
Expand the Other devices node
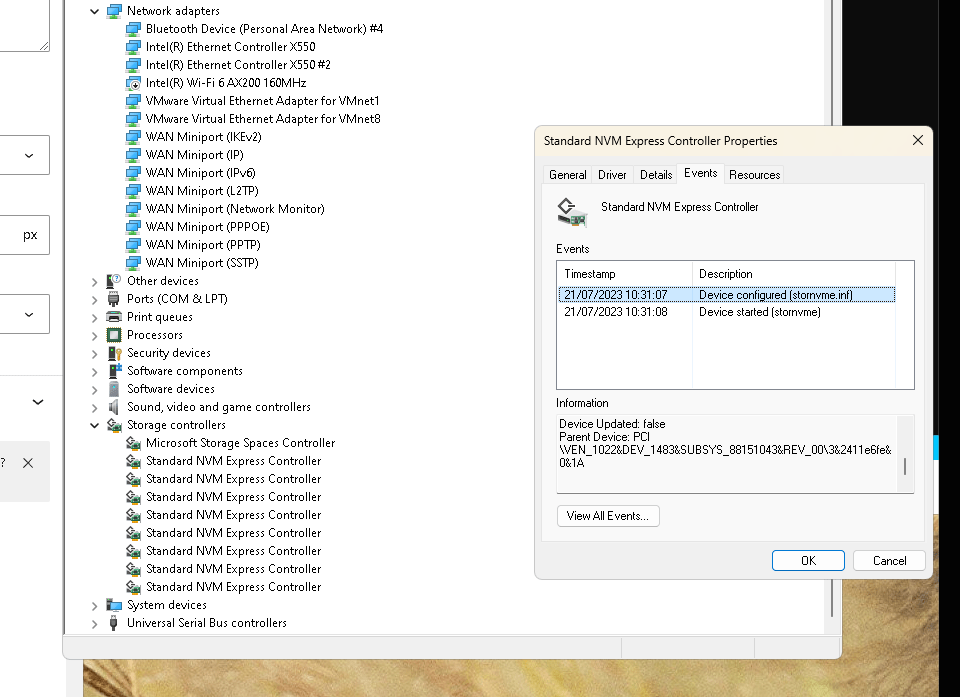(x=94, y=282)
